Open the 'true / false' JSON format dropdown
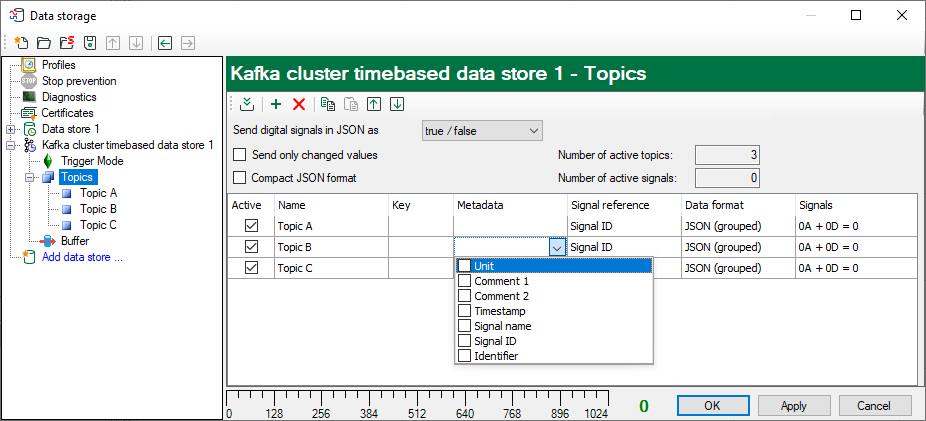The image size is (926, 421). click(481, 131)
